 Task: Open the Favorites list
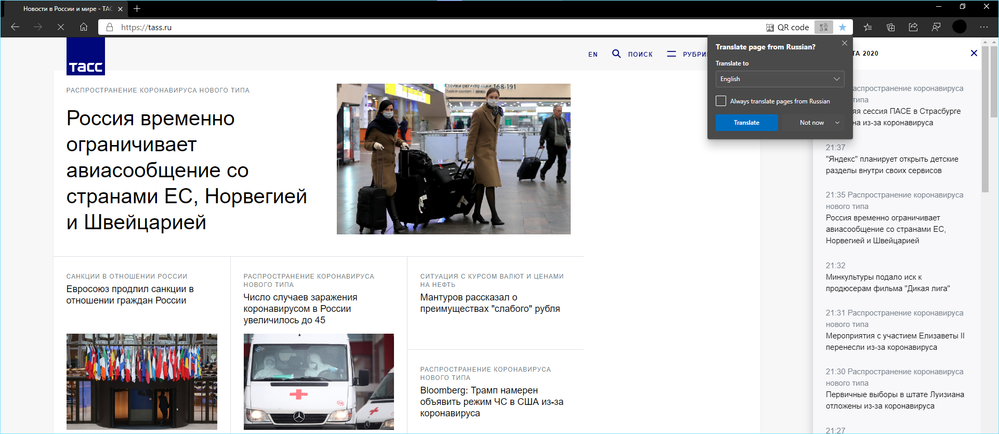868,27
